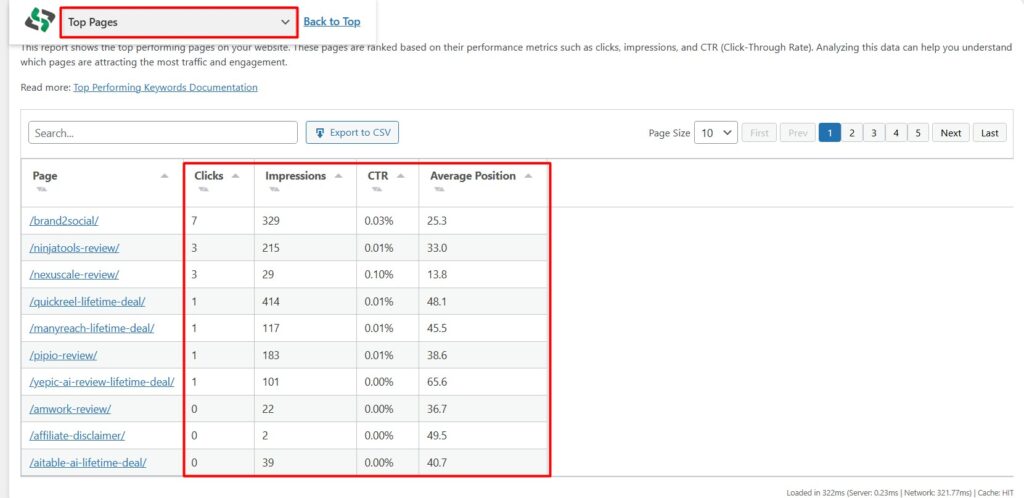The width and height of the screenshot is (1024, 498).
Task: Jump to page 5 of results
Action: (x=918, y=133)
